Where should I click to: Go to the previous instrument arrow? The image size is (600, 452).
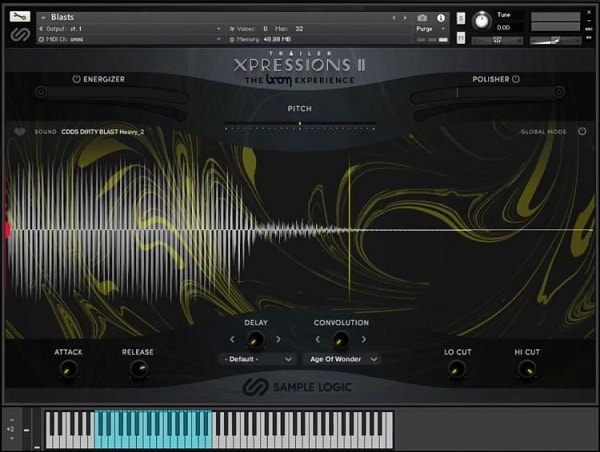(394, 18)
